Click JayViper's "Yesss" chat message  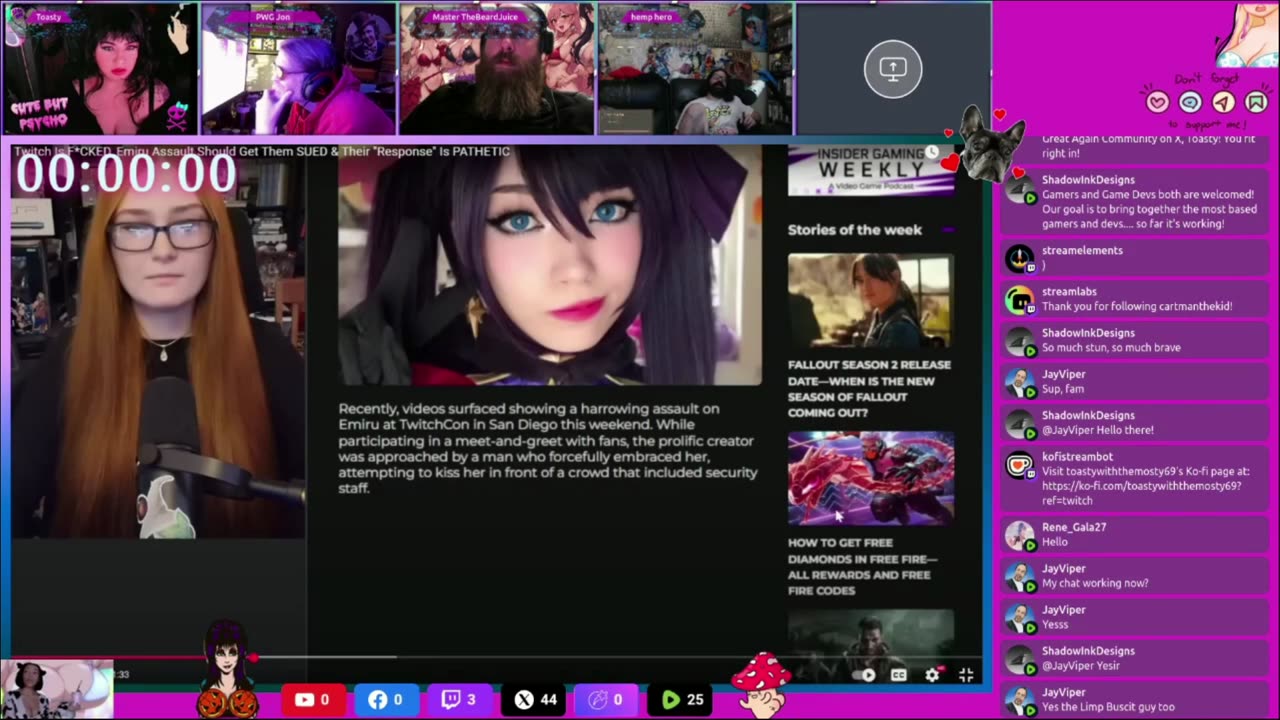(x=1057, y=624)
